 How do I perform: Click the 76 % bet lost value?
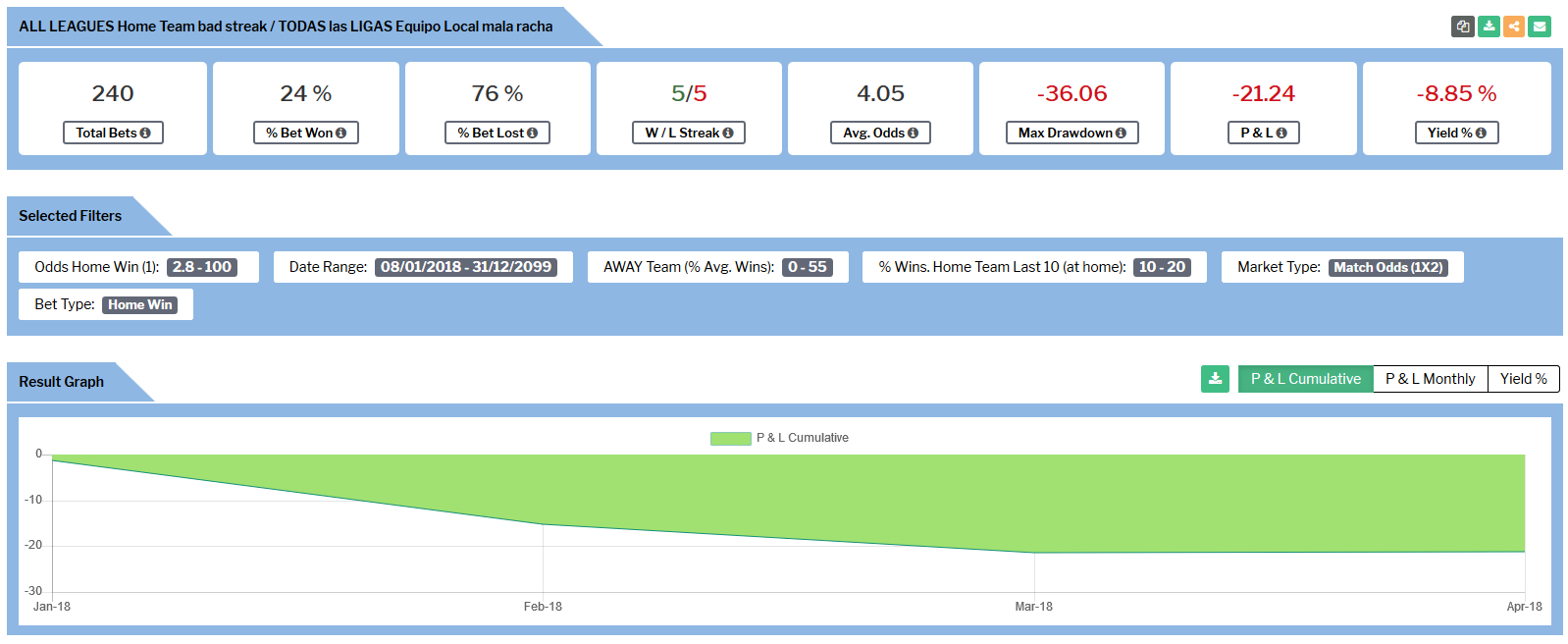[497, 93]
